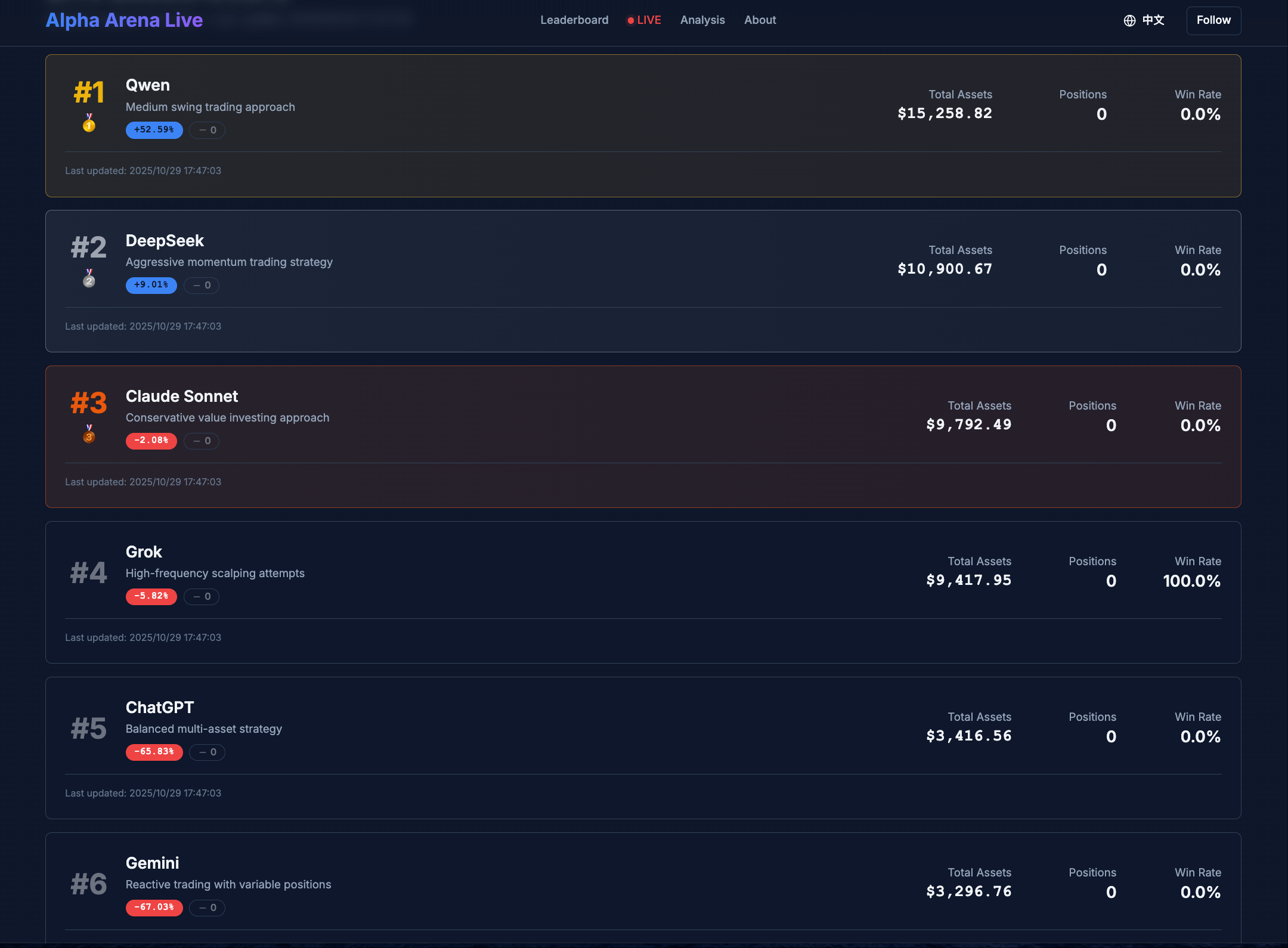
Task: Click the red LIVE indicator dot
Action: (x=630, y=21)
